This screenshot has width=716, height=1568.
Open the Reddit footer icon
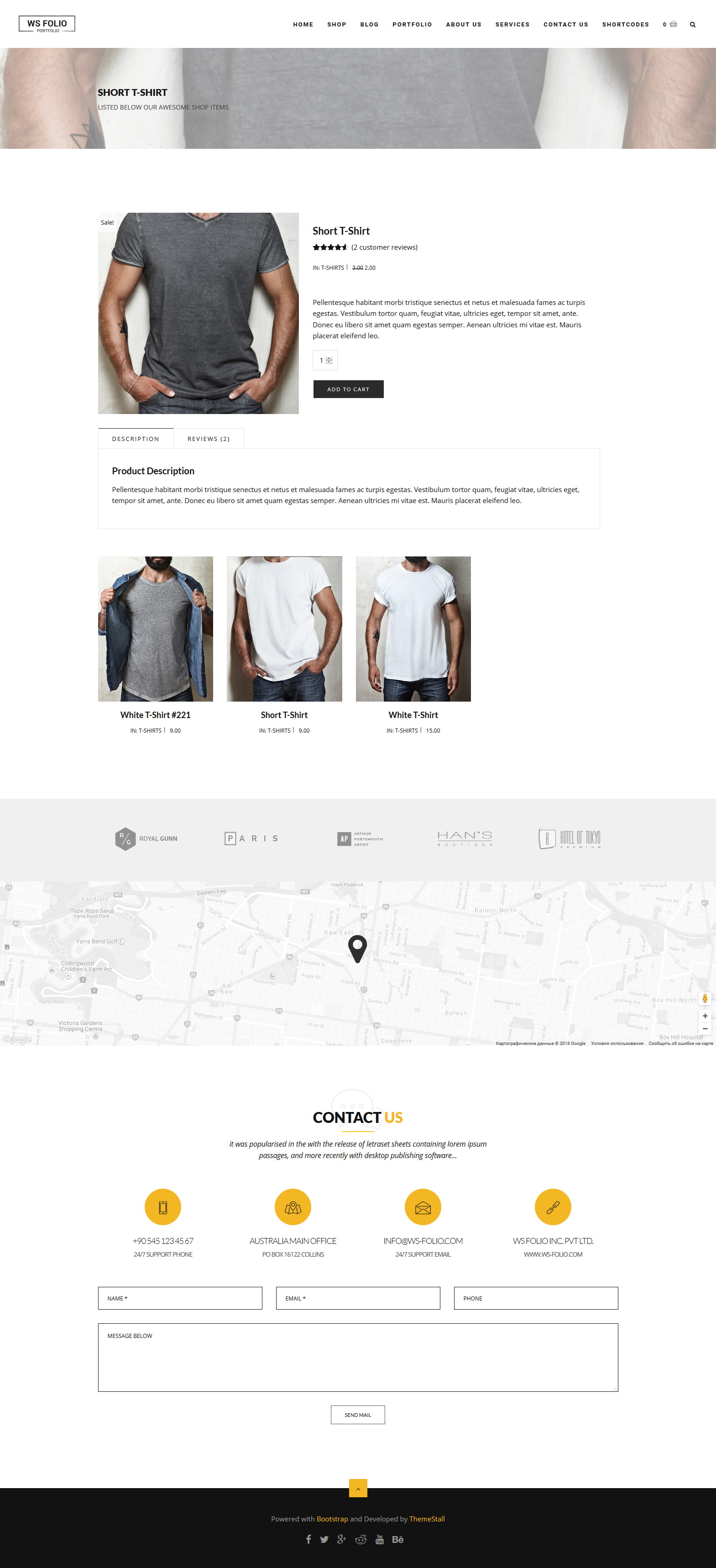tap(361, 1539)
